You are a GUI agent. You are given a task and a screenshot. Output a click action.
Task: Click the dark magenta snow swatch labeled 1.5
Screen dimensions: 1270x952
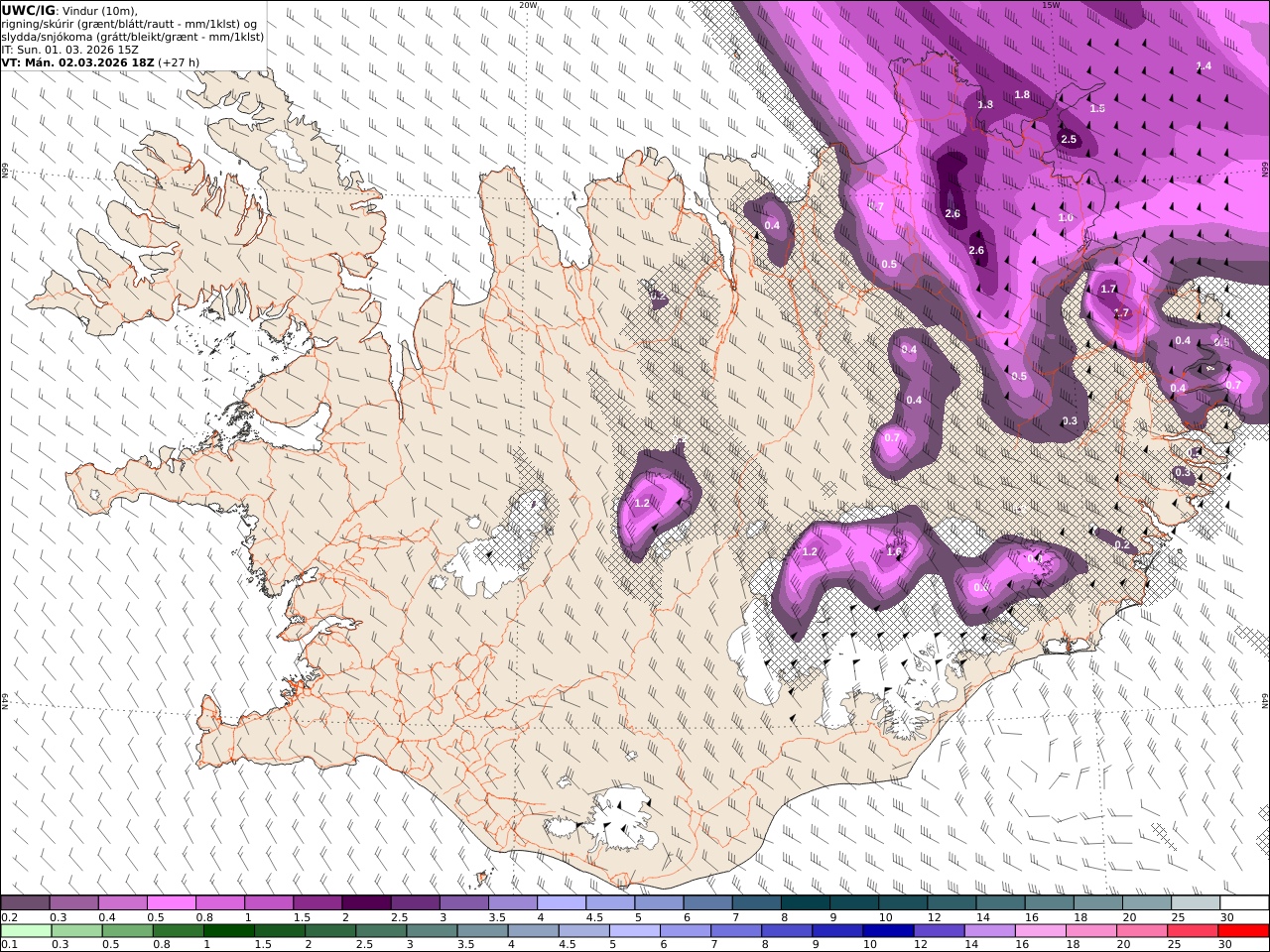coord(317,902)
